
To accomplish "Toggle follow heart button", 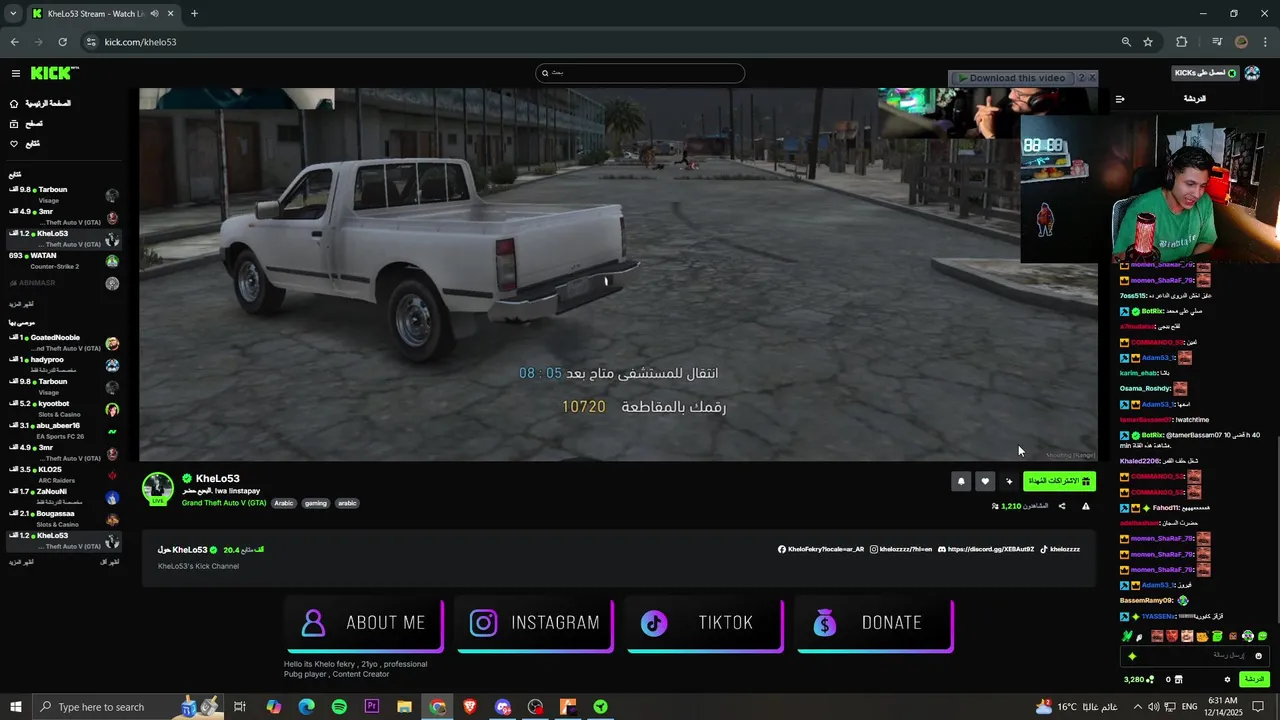I will (x=985, y=481).
